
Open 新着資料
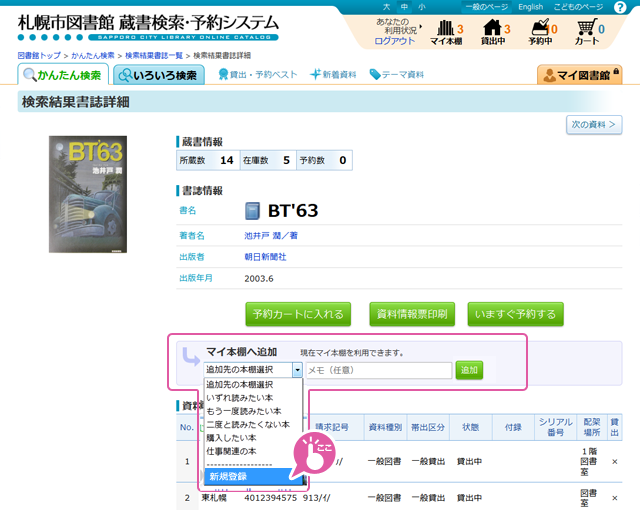tap(333, 75)
